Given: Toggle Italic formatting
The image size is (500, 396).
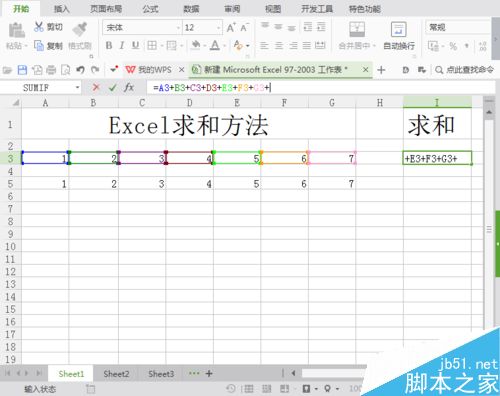Looking at the screenshot, I should (122, 45).
